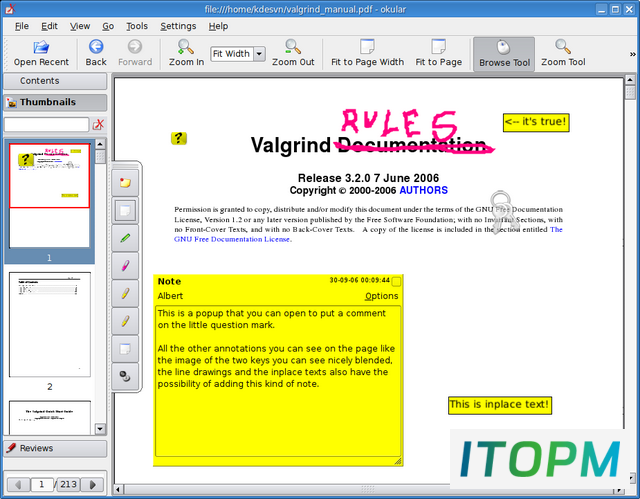Click the current page number field
Viewport: 640px width, 499px height.
pos(41,484)
